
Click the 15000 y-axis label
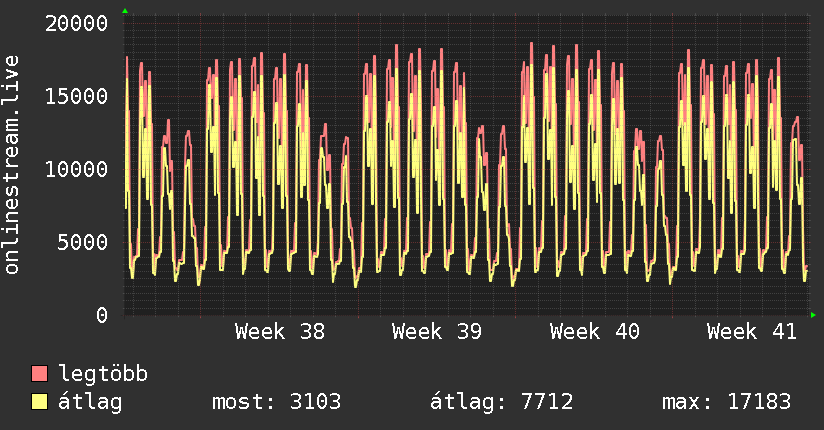tap(76, 96)
